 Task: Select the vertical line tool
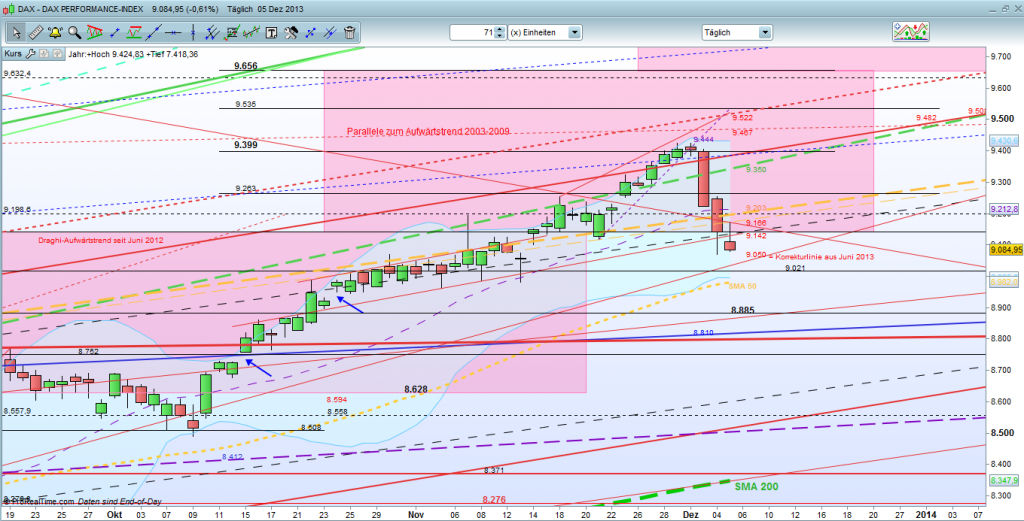tap(192, 31)
